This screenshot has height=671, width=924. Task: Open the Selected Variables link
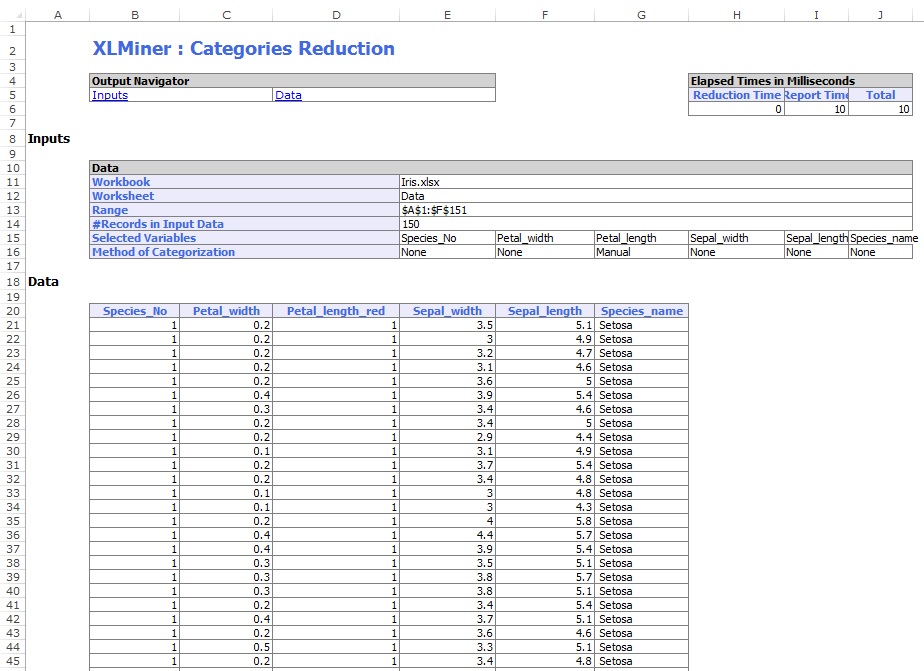143,238
